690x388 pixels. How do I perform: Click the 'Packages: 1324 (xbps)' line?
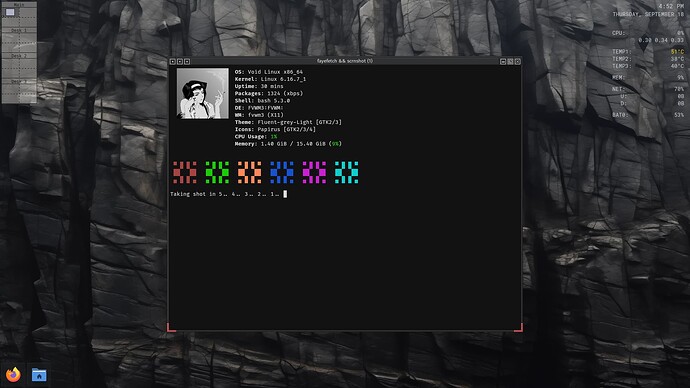tap(268, 93)
